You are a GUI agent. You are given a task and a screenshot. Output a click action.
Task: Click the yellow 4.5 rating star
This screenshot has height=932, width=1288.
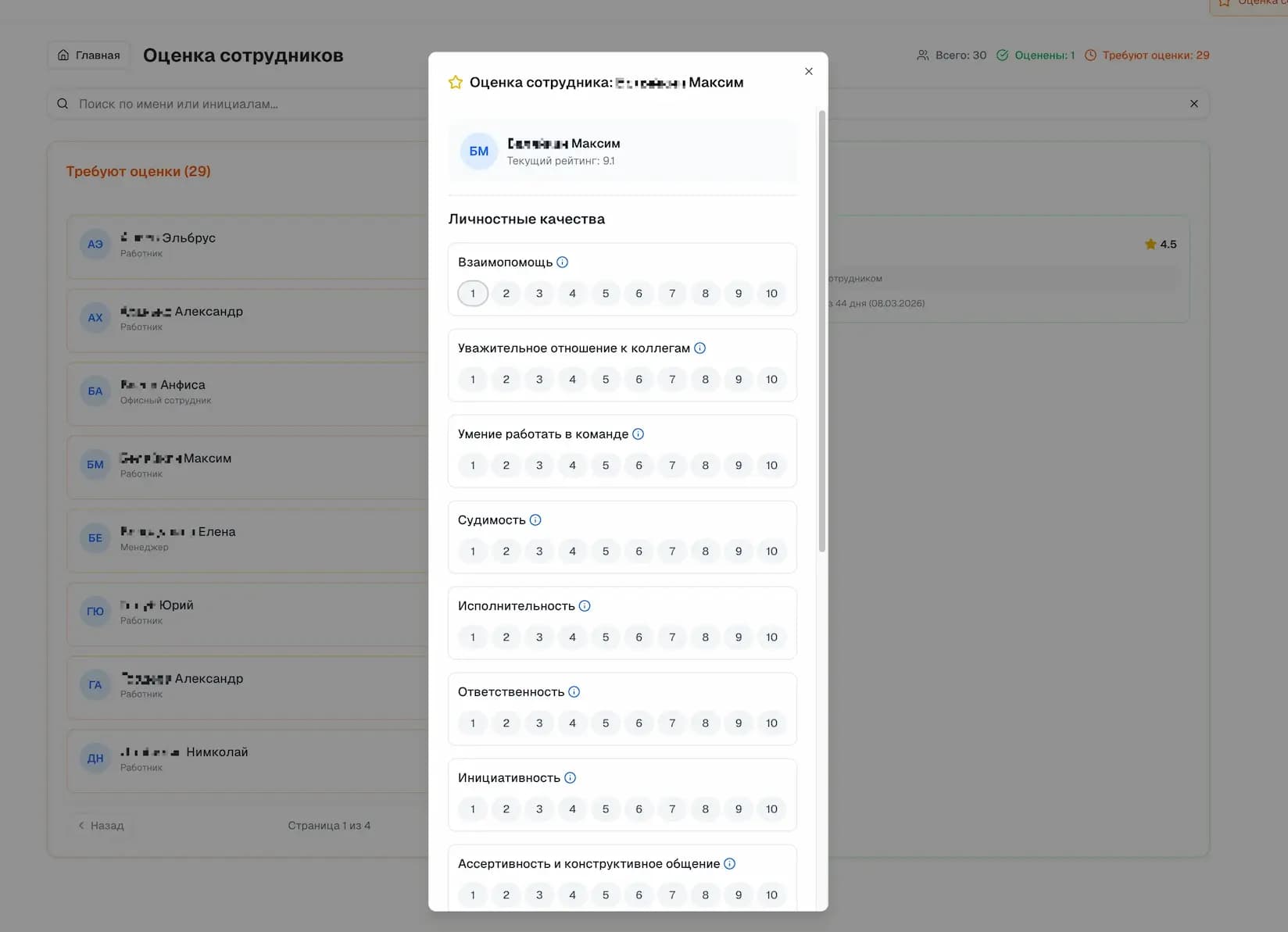1150,244
